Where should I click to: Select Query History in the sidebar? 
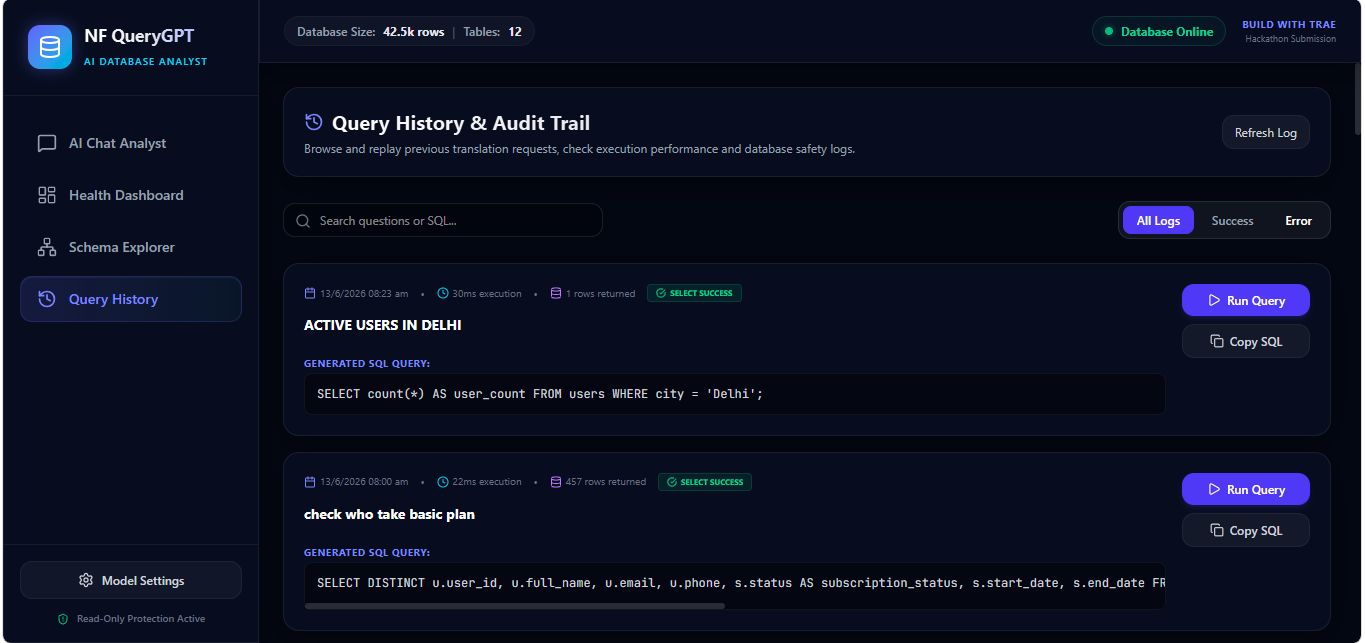pyautogui.click(x=131, y=299)
